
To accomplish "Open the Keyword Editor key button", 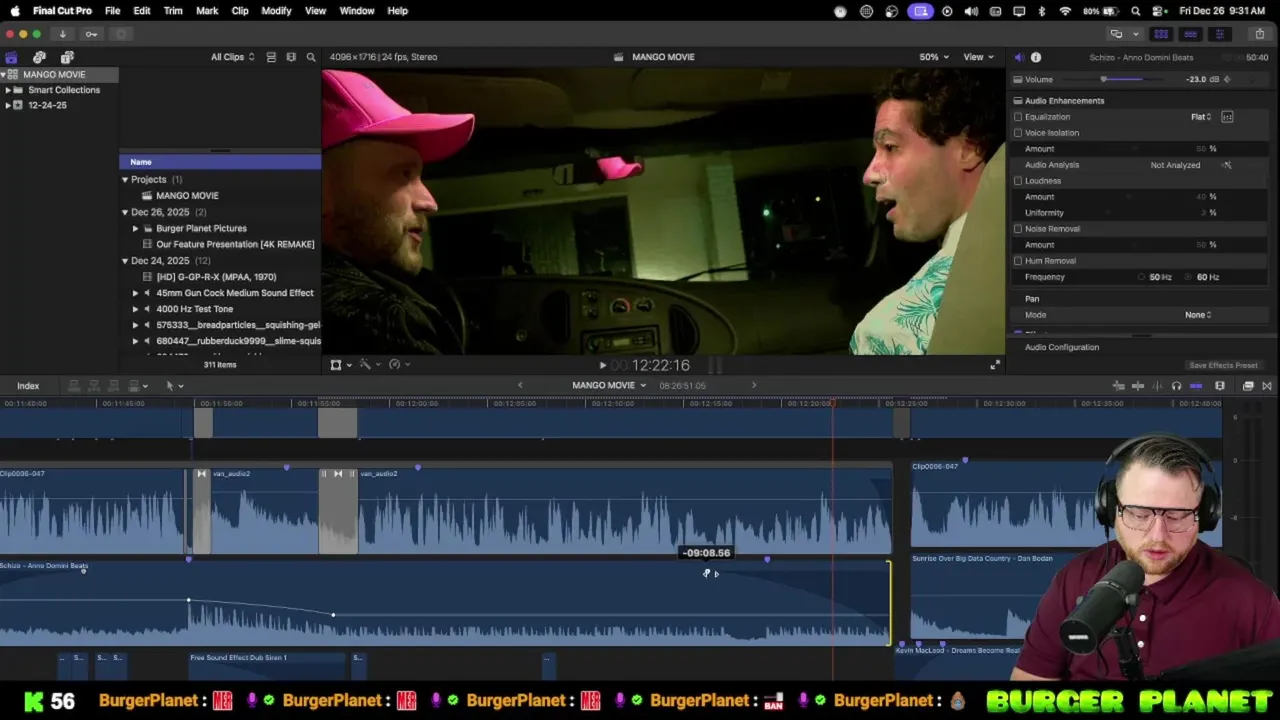I will (91, 34).
